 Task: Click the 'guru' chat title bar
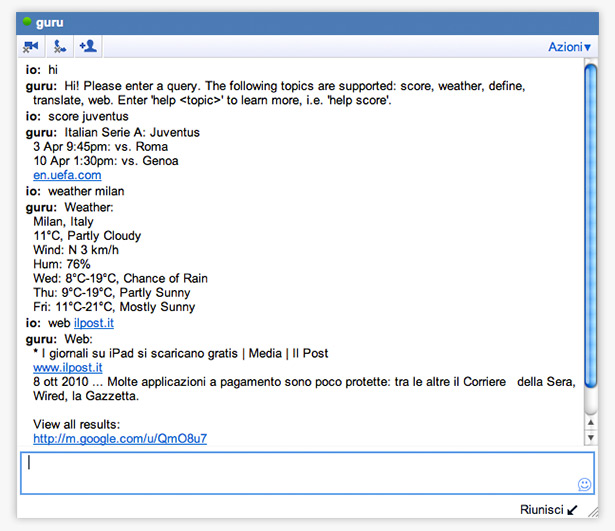[300, 21]
